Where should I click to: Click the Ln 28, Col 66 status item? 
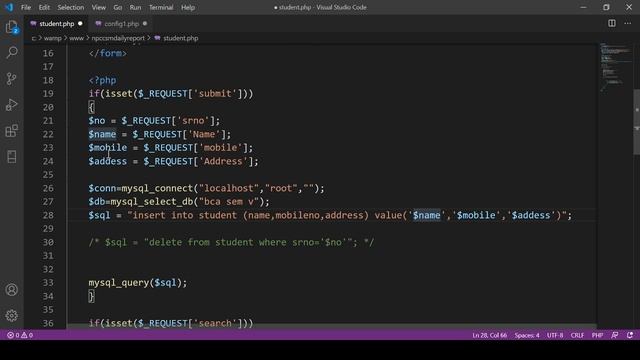pyautogui.click(x=489, y=335)
